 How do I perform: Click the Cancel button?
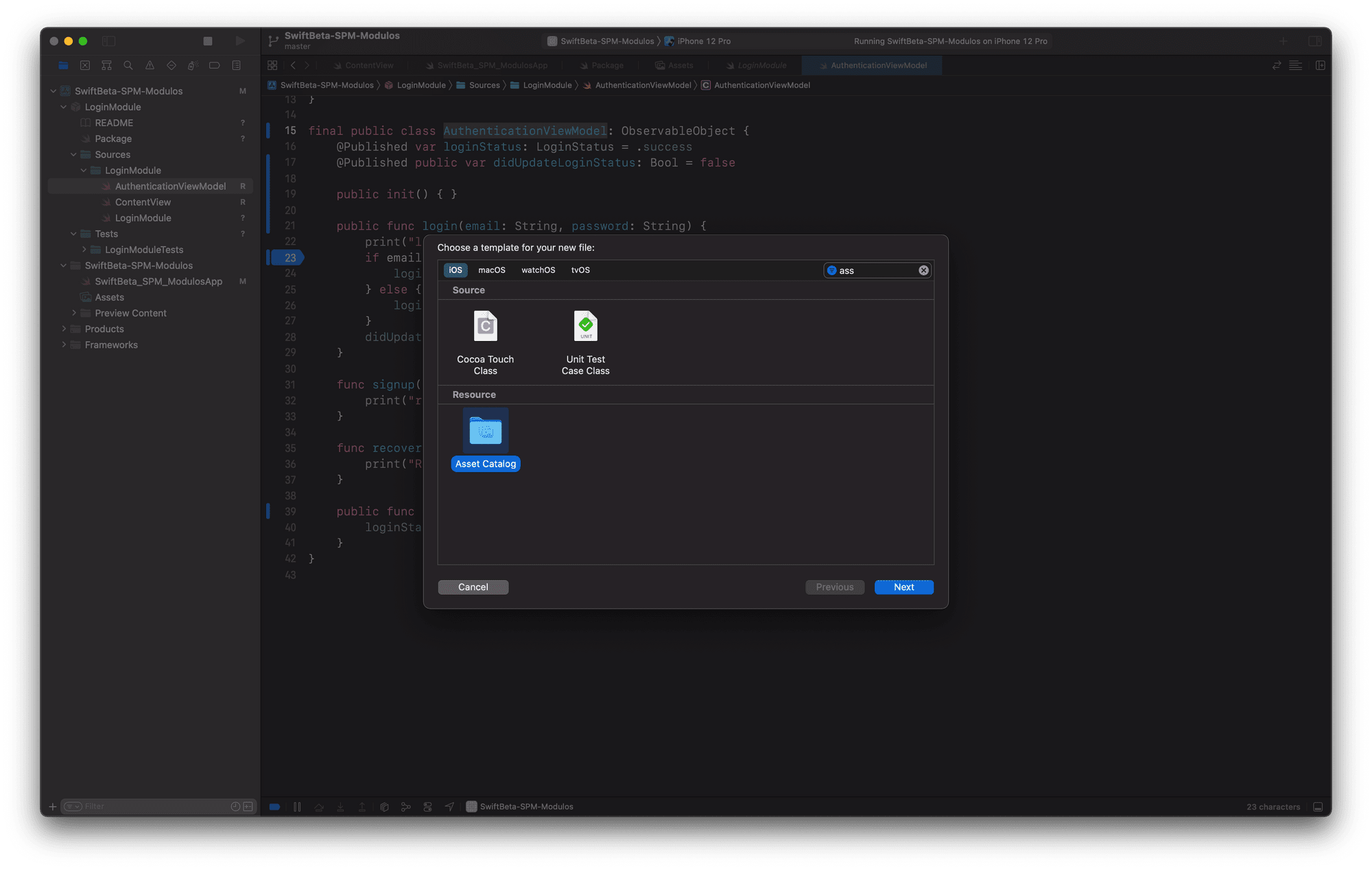(473, 587)
